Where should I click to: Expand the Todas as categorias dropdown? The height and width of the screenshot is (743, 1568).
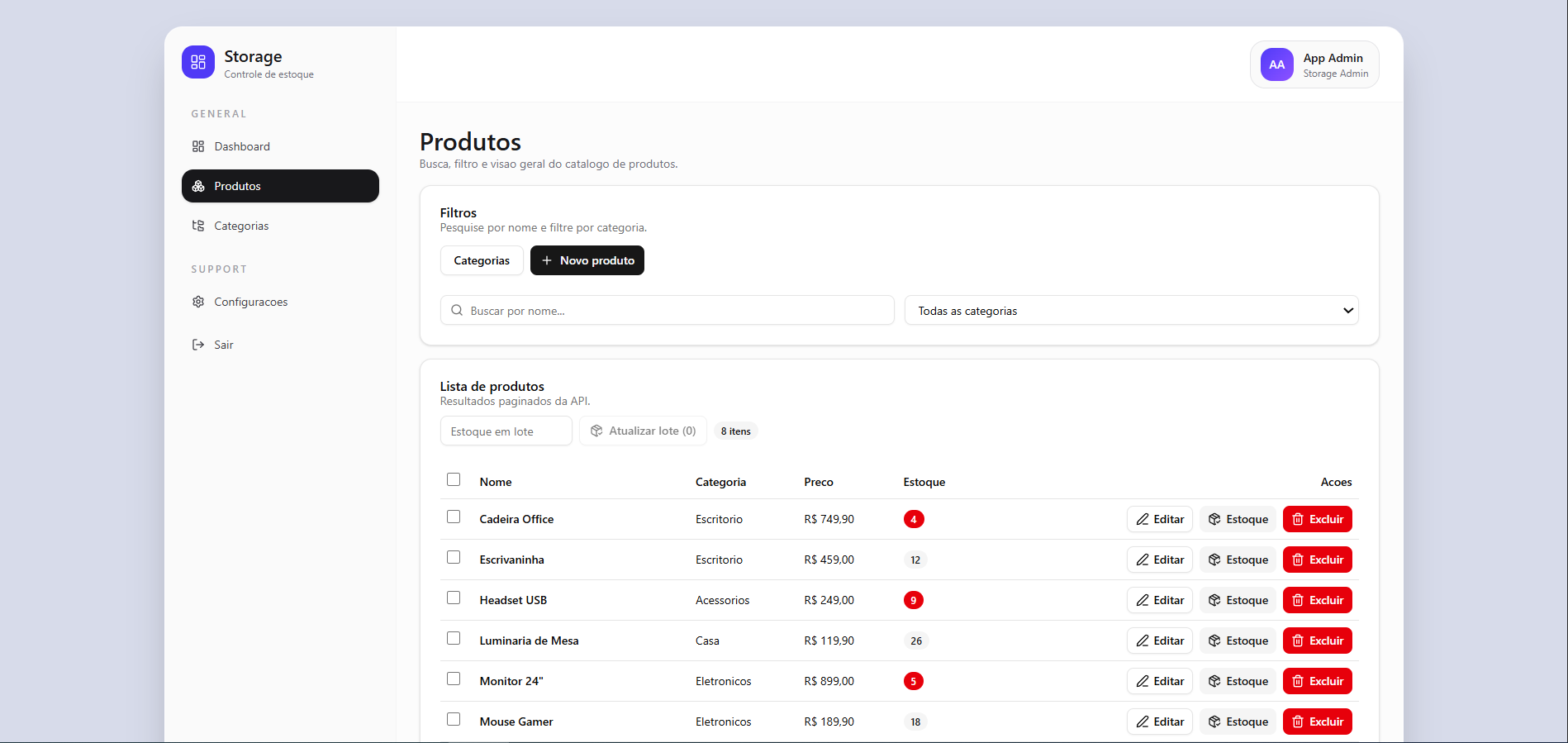(1131, 311)
